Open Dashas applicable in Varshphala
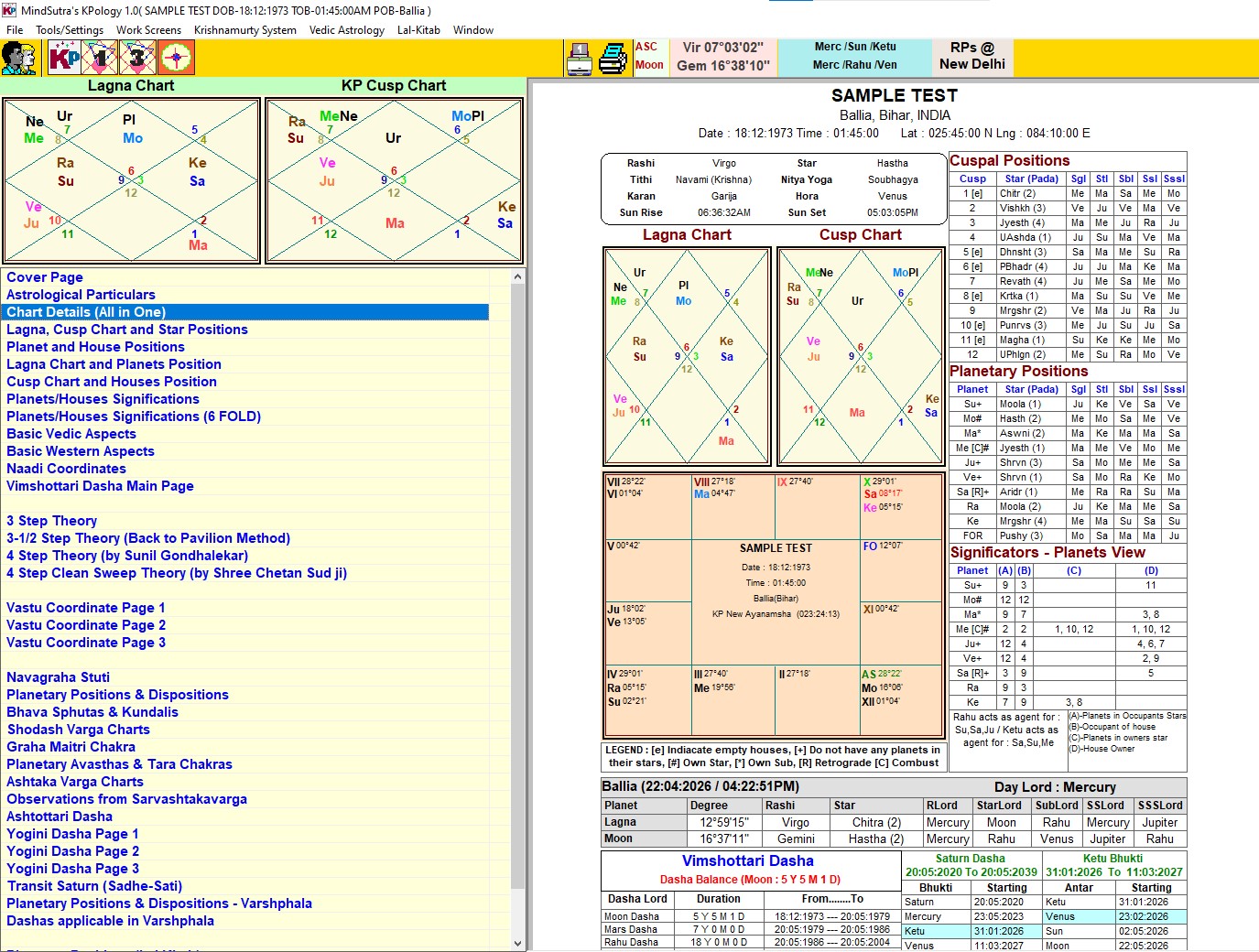 [x=110, y=921]
